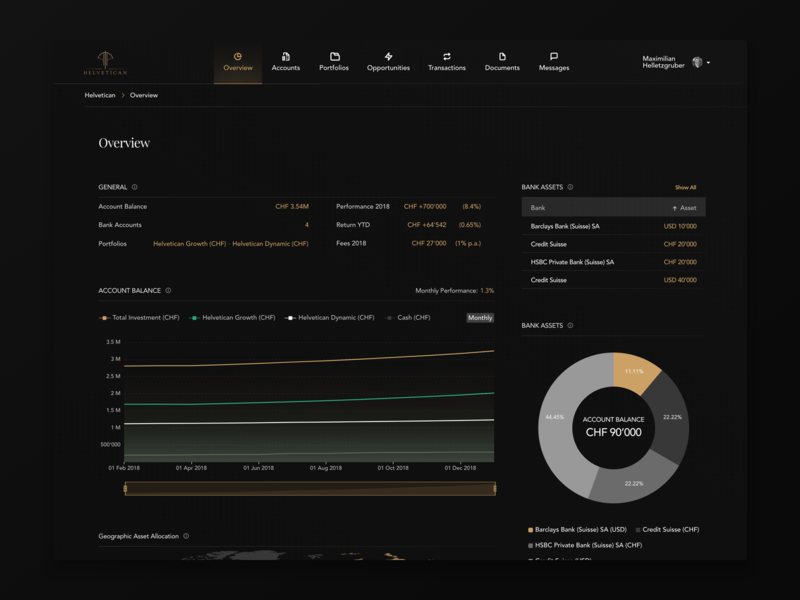Open the Overview tab label
This screenshot has width=800, height=600.
click(238, 68)
